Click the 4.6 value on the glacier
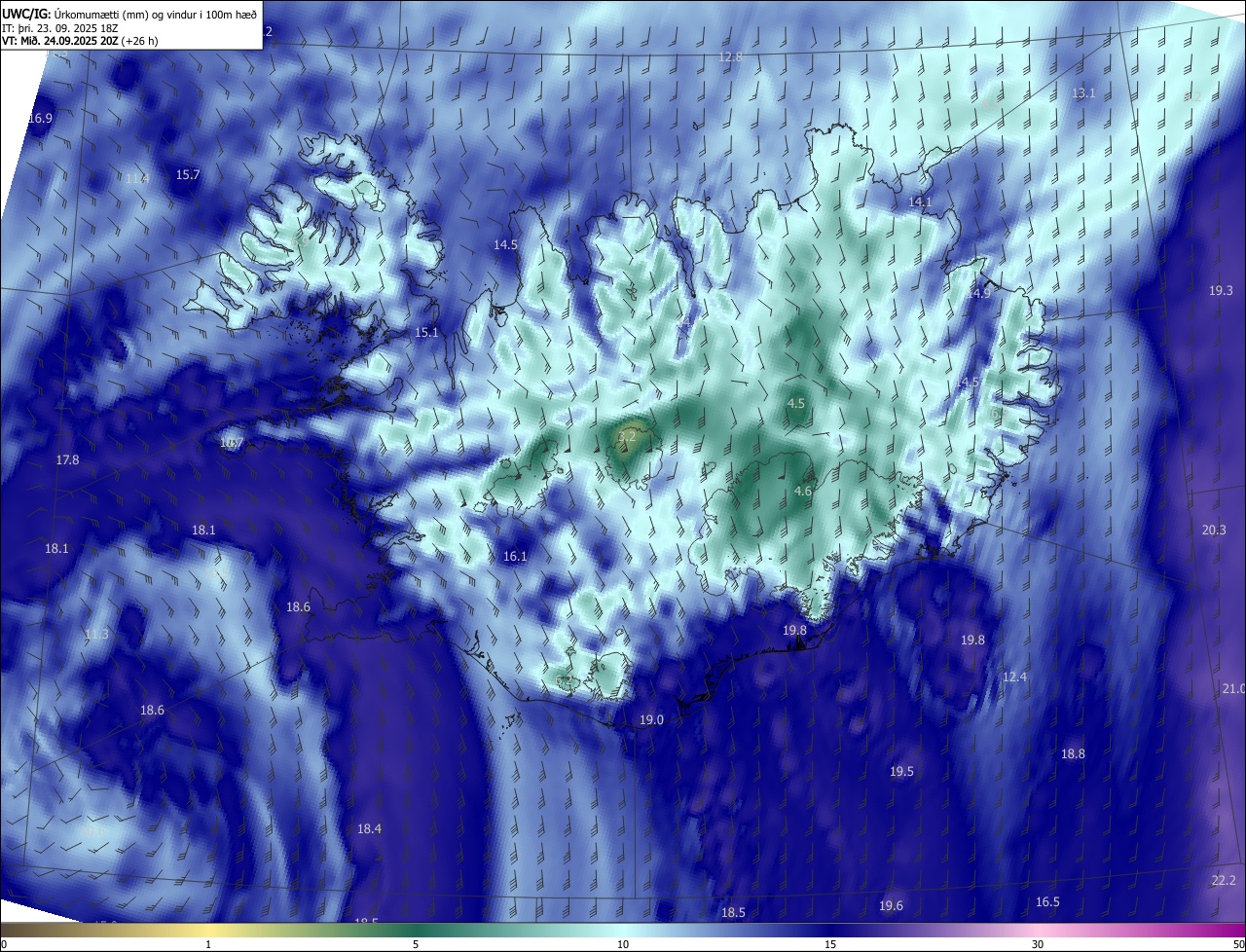This screenshot has height=952, width=1246. 803,492
